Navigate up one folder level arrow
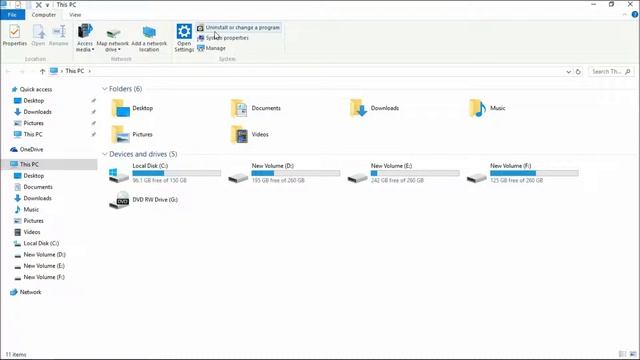This screenshot has height=360, width=640. click(42, 71)
